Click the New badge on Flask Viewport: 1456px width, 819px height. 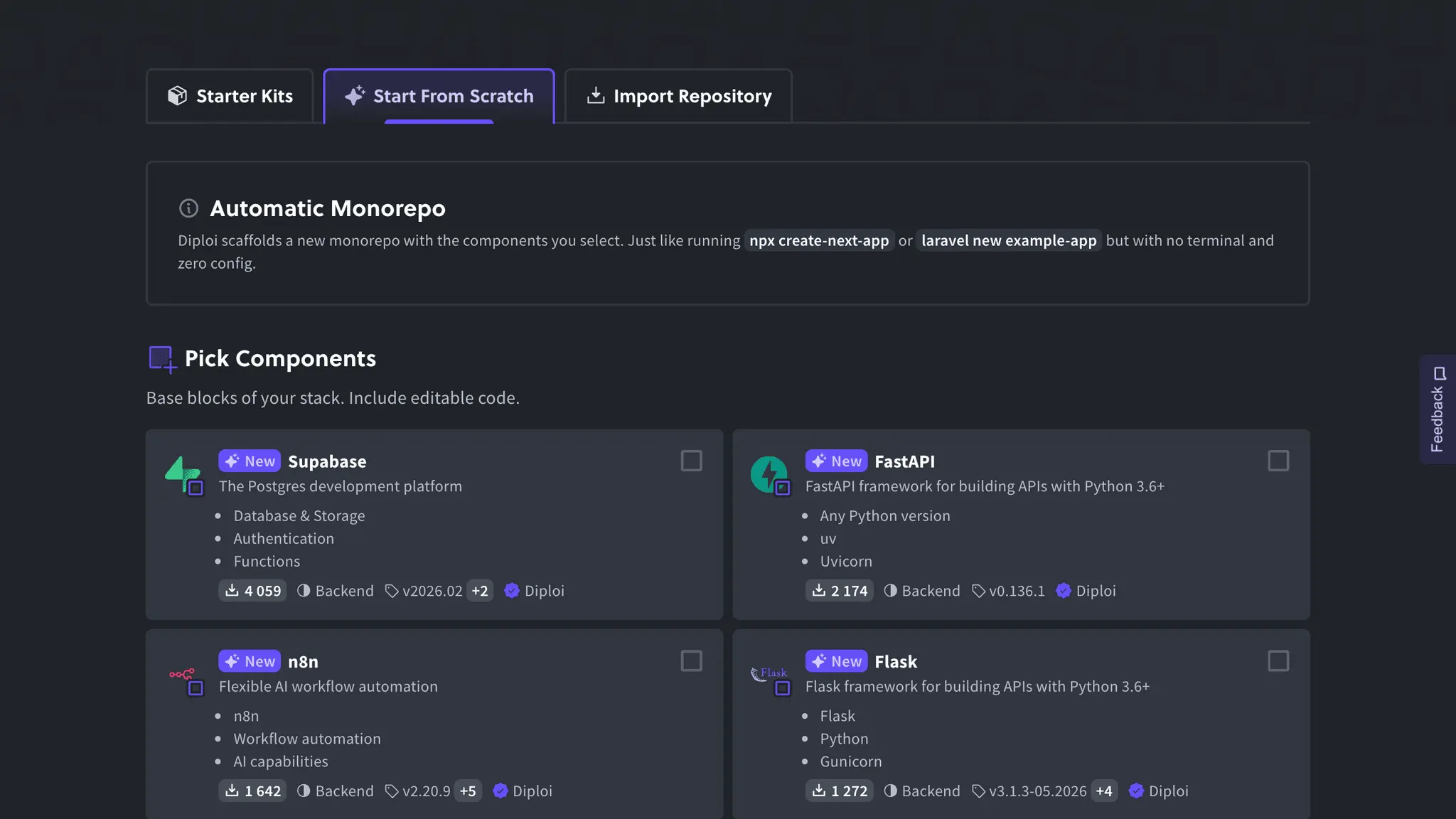tap(836, 661)
